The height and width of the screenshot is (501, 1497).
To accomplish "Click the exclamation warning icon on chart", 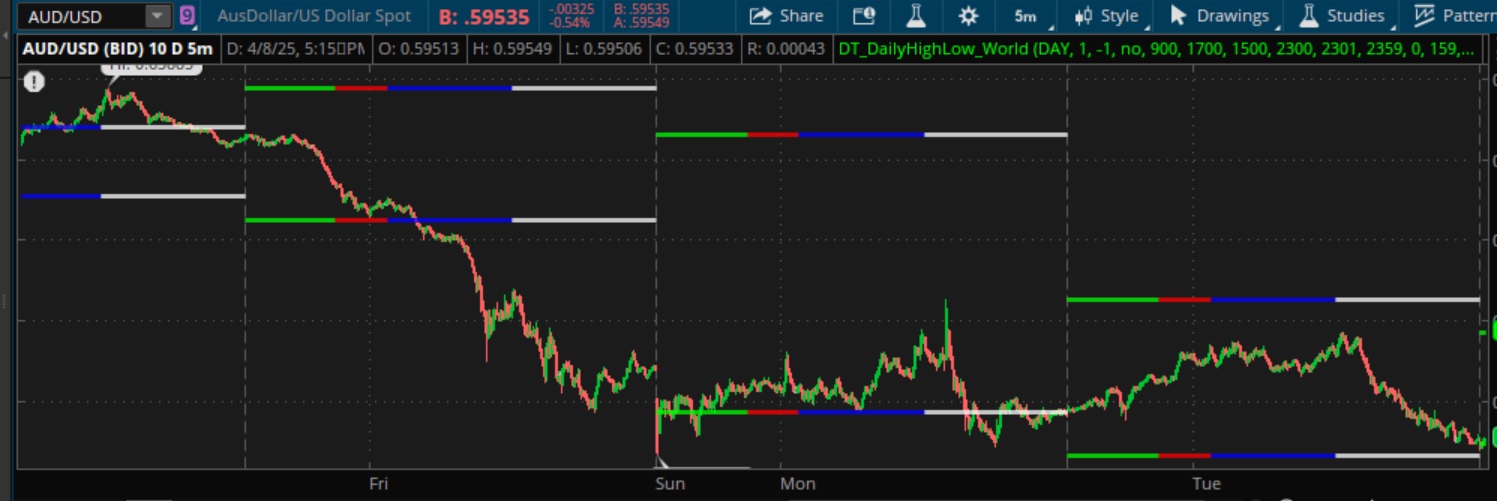I will coord(34,82).
